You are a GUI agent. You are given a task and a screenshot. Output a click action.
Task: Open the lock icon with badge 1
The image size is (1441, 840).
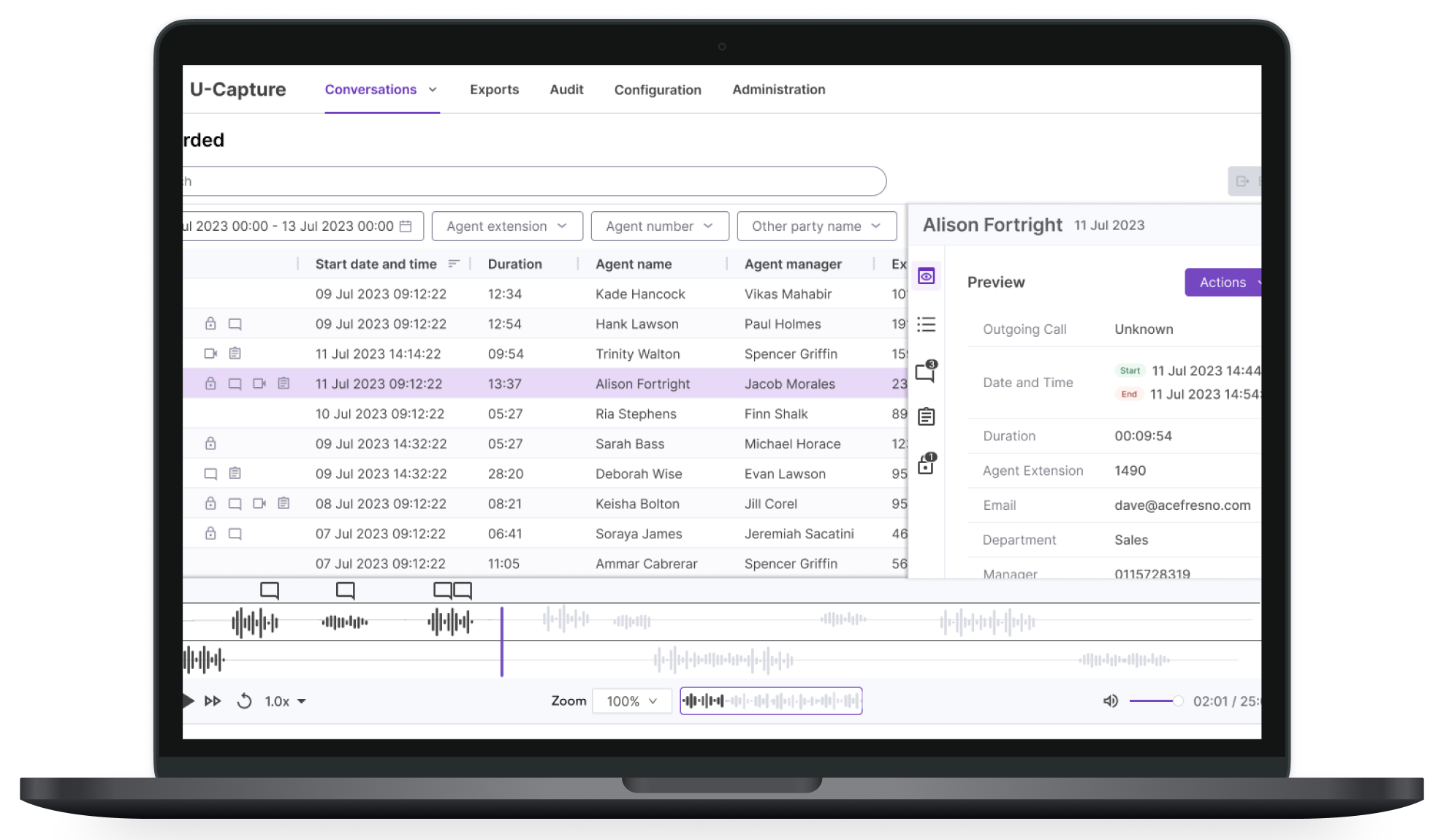click(926, 465)
